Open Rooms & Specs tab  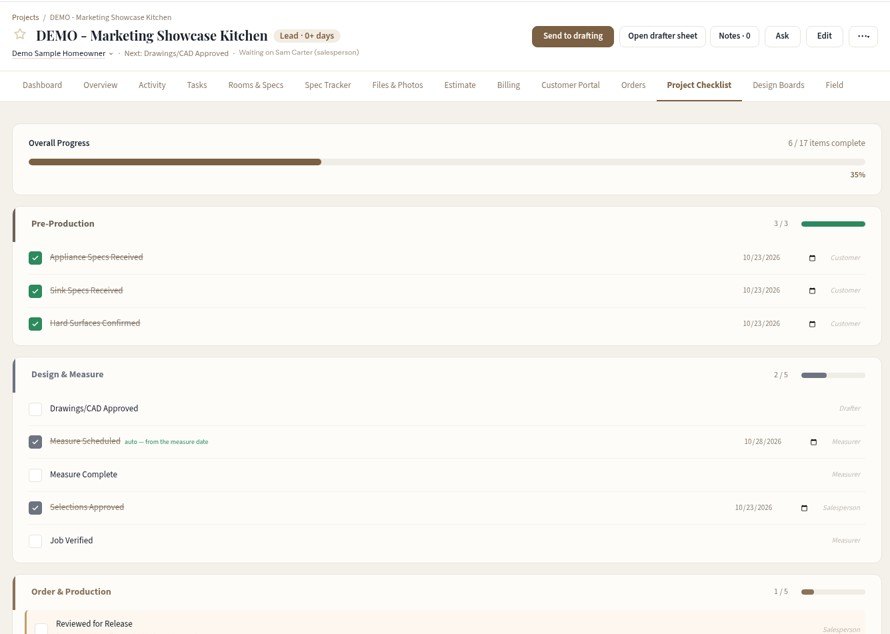coord(256,85)
